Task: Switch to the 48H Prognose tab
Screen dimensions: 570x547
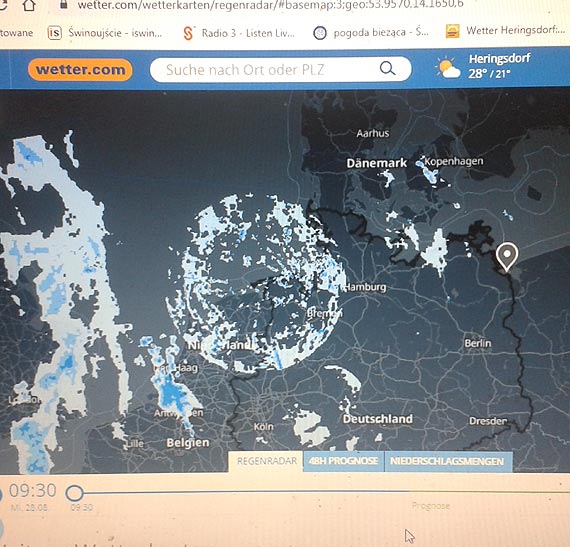Action: click(344, 461)
